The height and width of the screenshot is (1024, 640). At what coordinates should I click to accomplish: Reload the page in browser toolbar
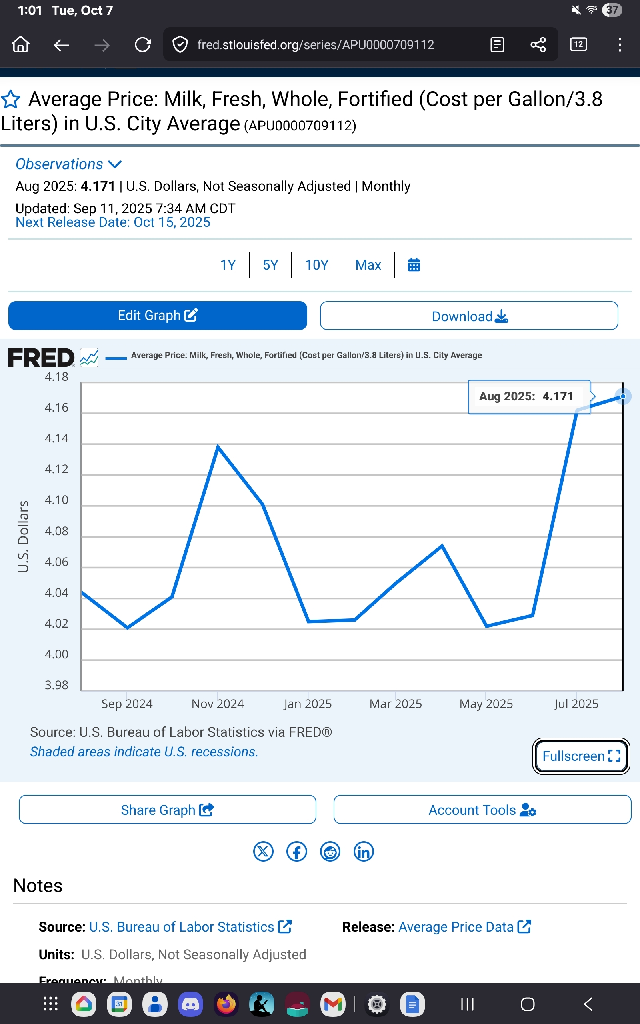(143, 44)
